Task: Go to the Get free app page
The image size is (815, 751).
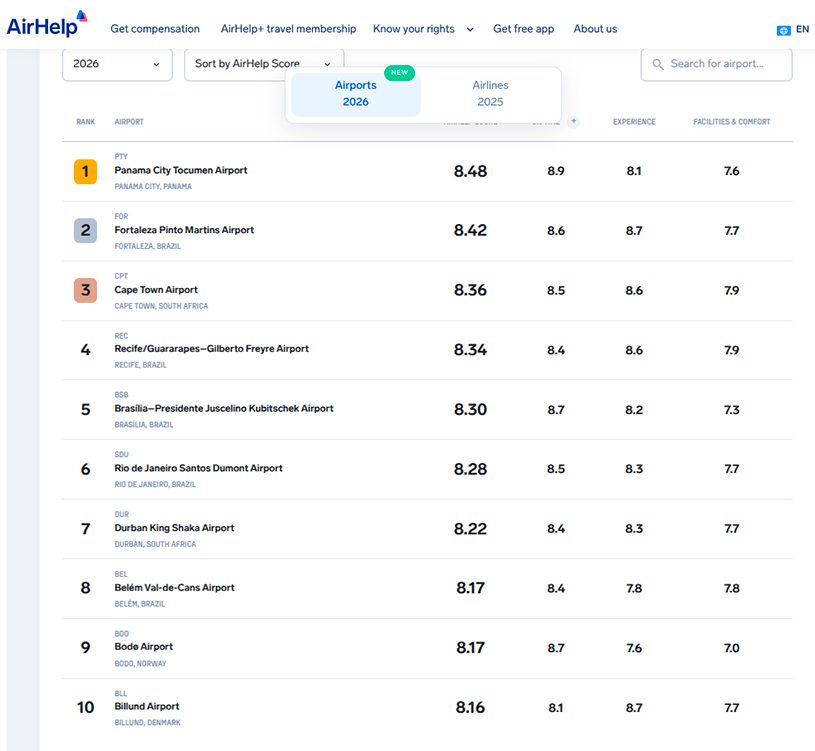Action: tap(523, 29)
